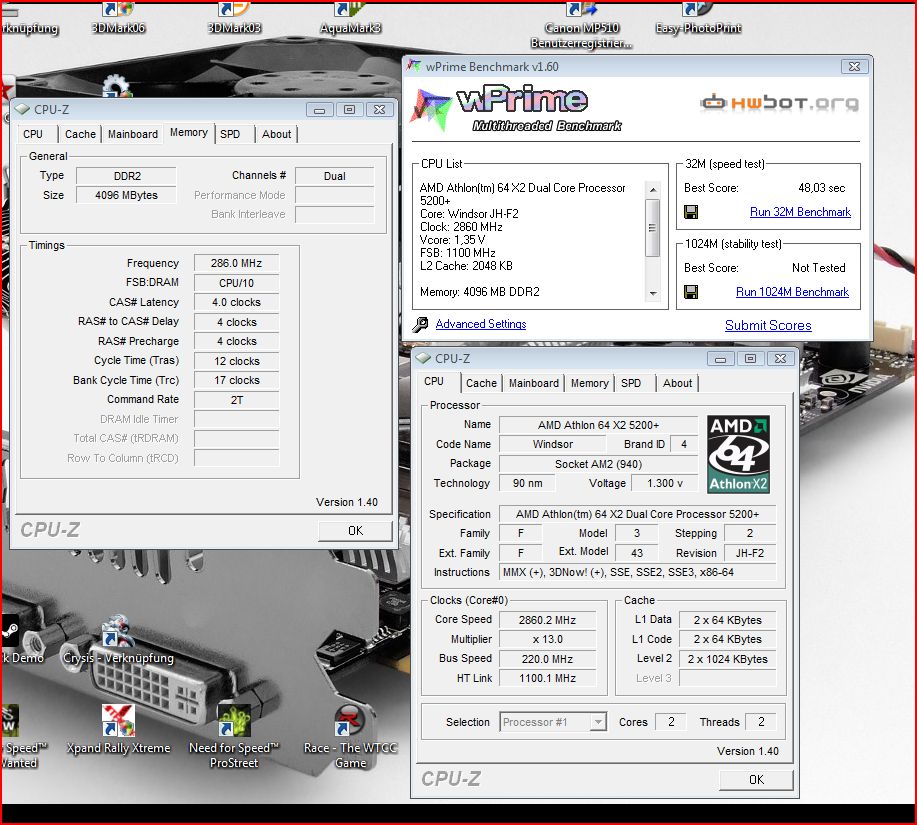The width and height of the screenshot is (917, 825).
Task: Expand the Processor #1 selection dropdown
Action: click(x=598, y=722)
